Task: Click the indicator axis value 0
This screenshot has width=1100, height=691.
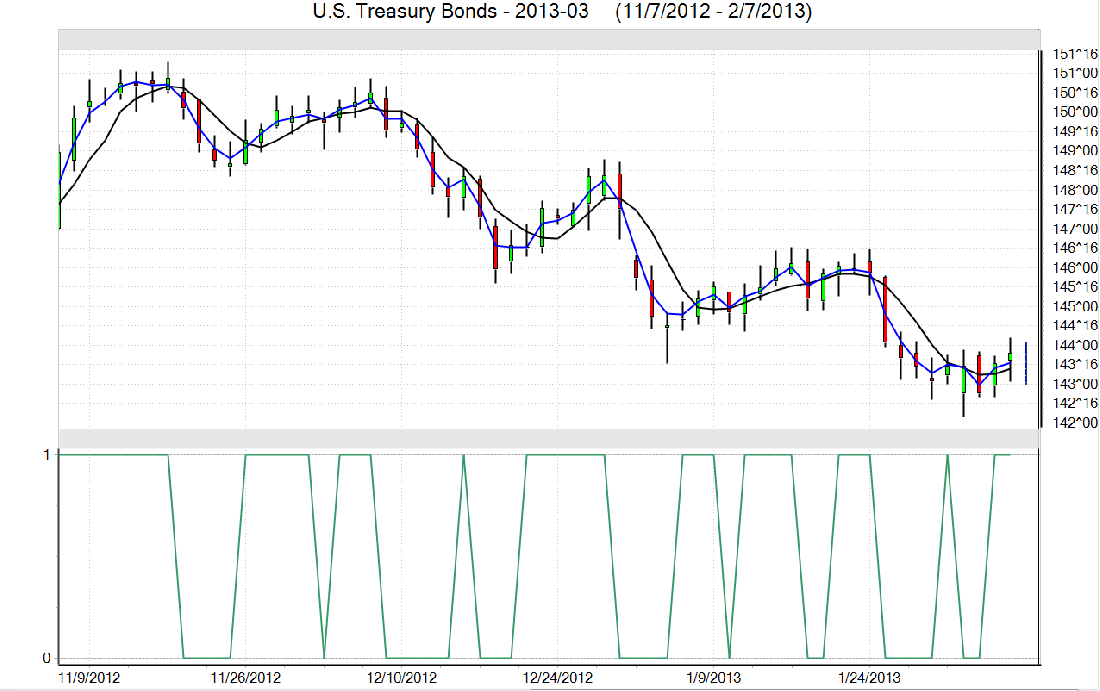Action: pyautogui.click(x=46, y=658)
